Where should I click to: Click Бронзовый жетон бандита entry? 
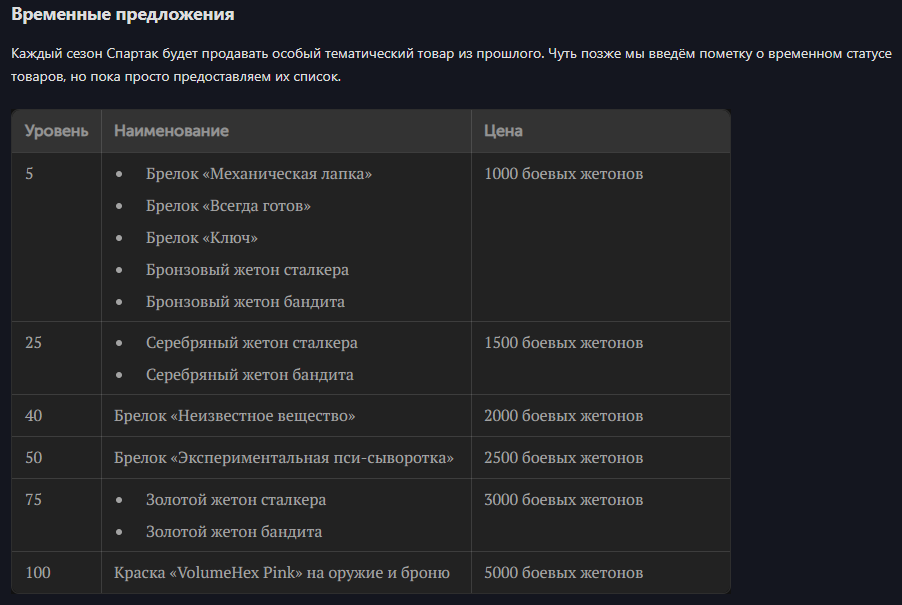[x=245, y=302]
